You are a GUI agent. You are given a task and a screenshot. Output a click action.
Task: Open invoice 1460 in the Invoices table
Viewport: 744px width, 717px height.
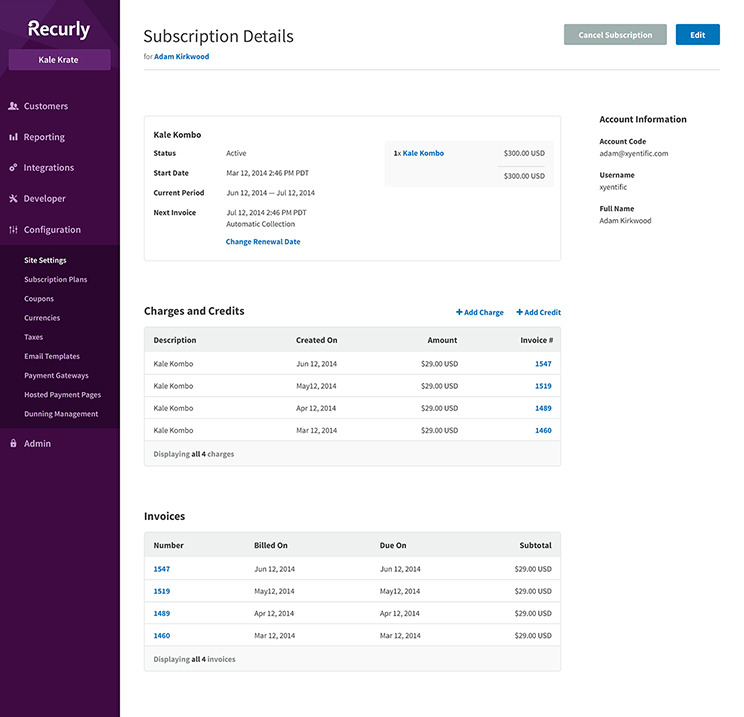pos(161,635)
